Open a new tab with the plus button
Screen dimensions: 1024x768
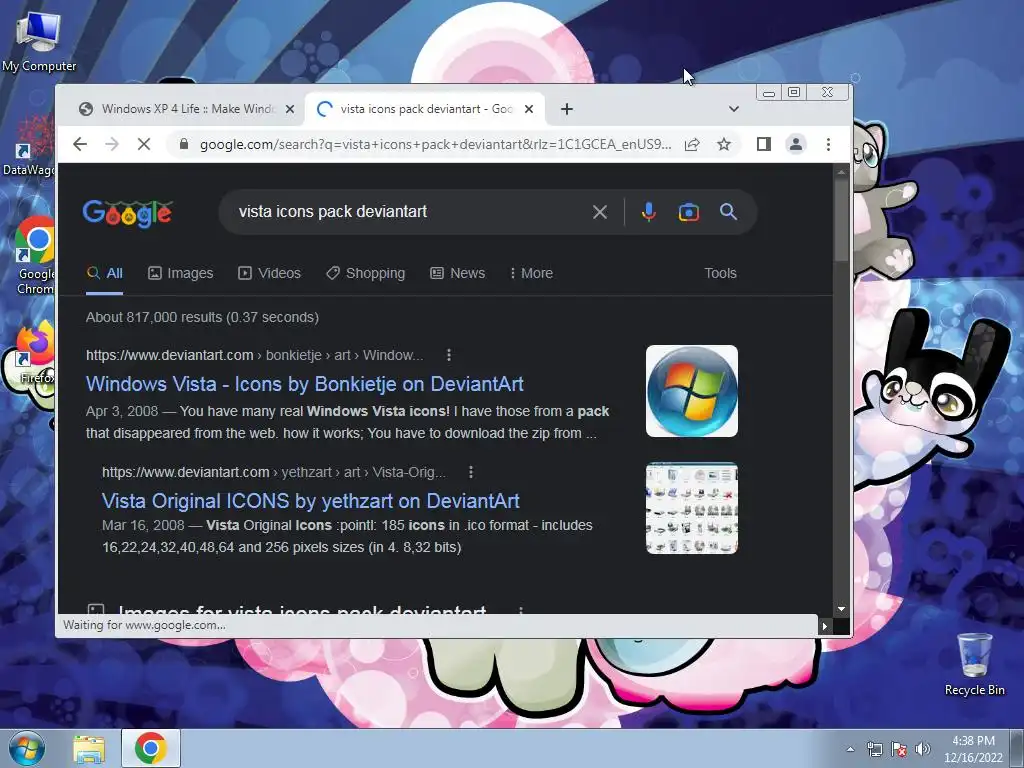[x=567, y=109]
